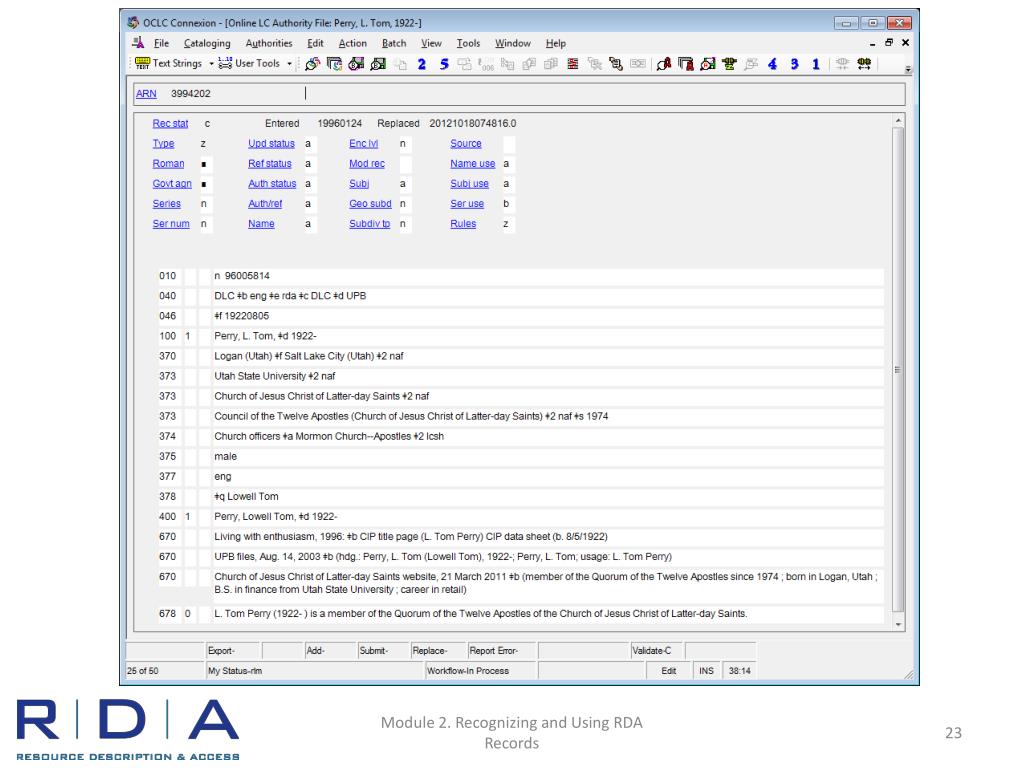Click the Govt agn fixed field link
Image resolution: width=1024 pixels, height=768 pixels.
pos(172,184)
